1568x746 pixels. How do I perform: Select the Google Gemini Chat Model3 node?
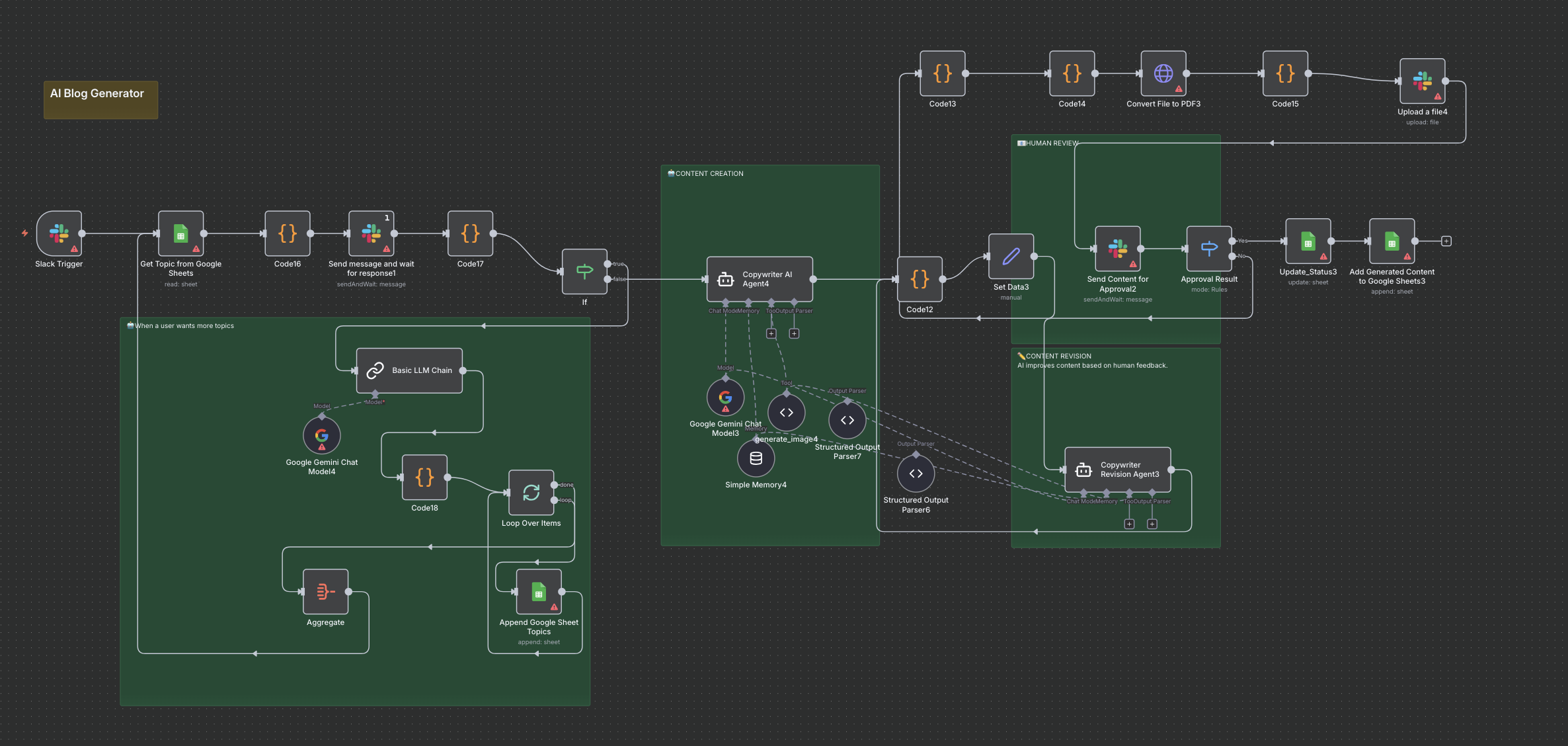[x=725, y=397]
